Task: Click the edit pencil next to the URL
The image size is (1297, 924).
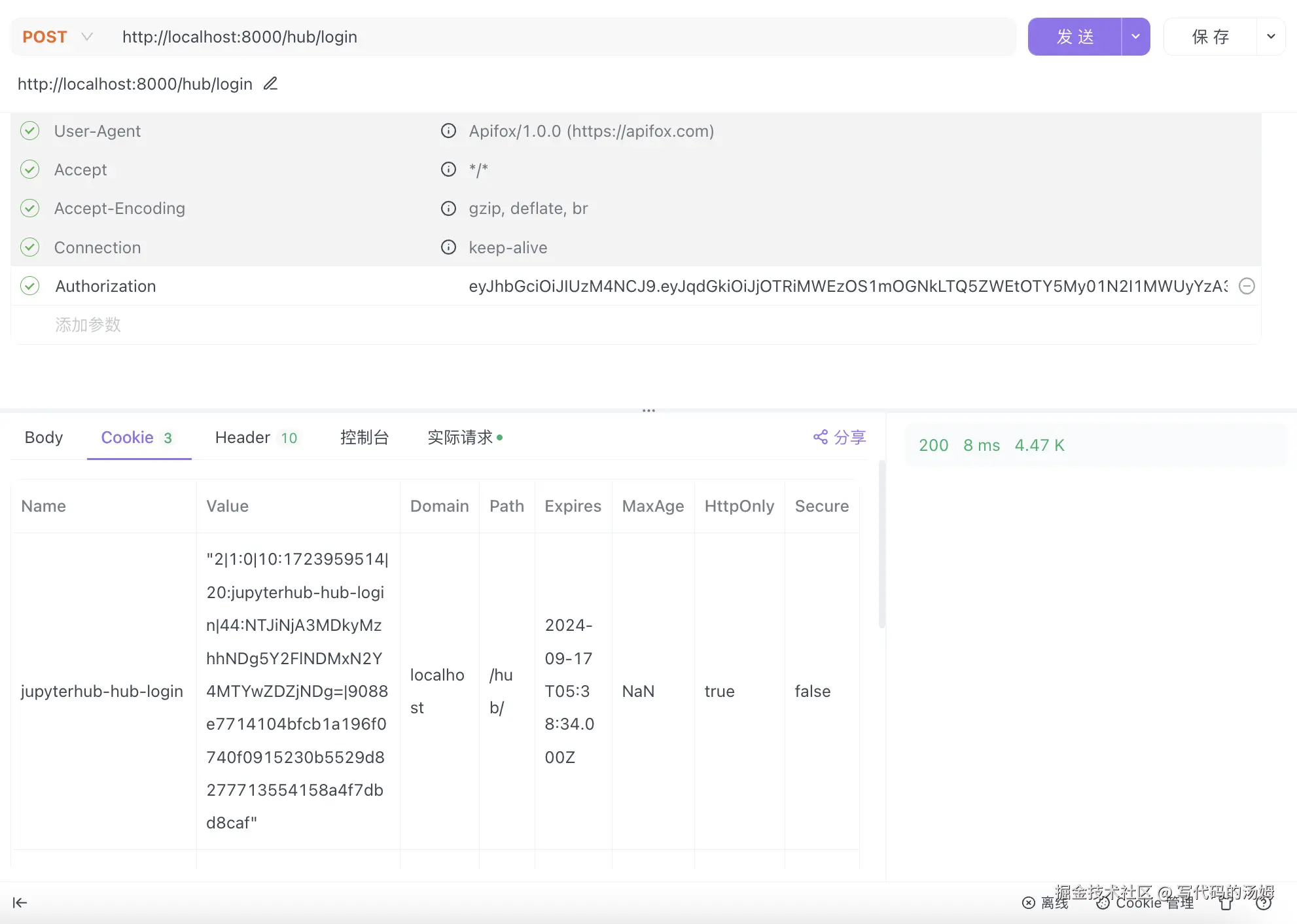Action: point(270,84)
